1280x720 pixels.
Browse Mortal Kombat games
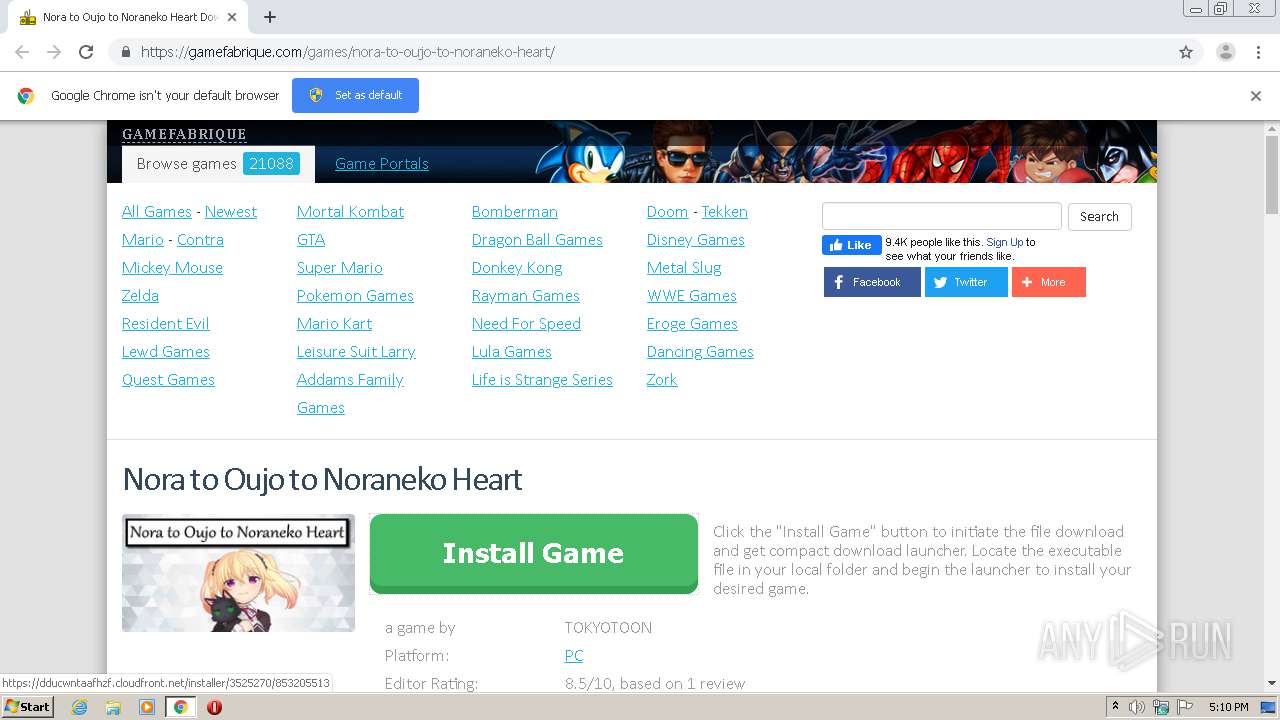350,212
